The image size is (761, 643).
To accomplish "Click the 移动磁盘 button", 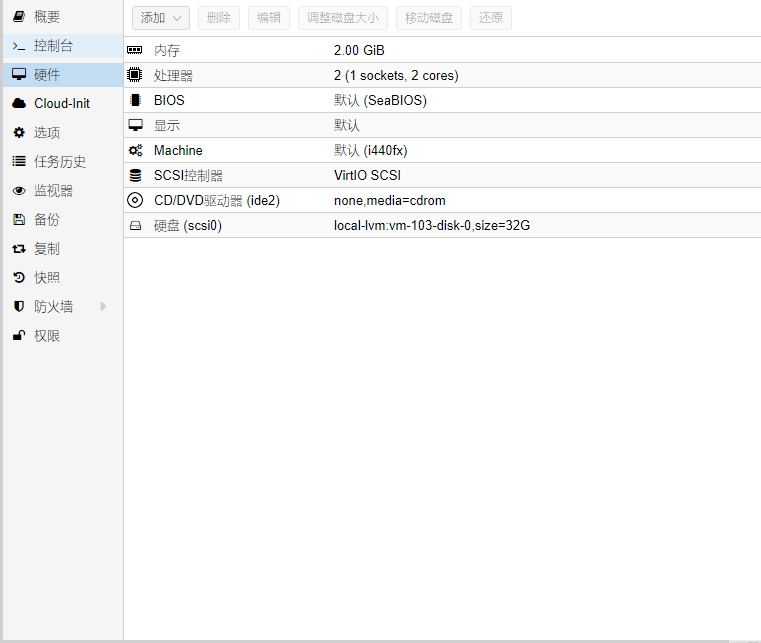I will tap(429, 18).
